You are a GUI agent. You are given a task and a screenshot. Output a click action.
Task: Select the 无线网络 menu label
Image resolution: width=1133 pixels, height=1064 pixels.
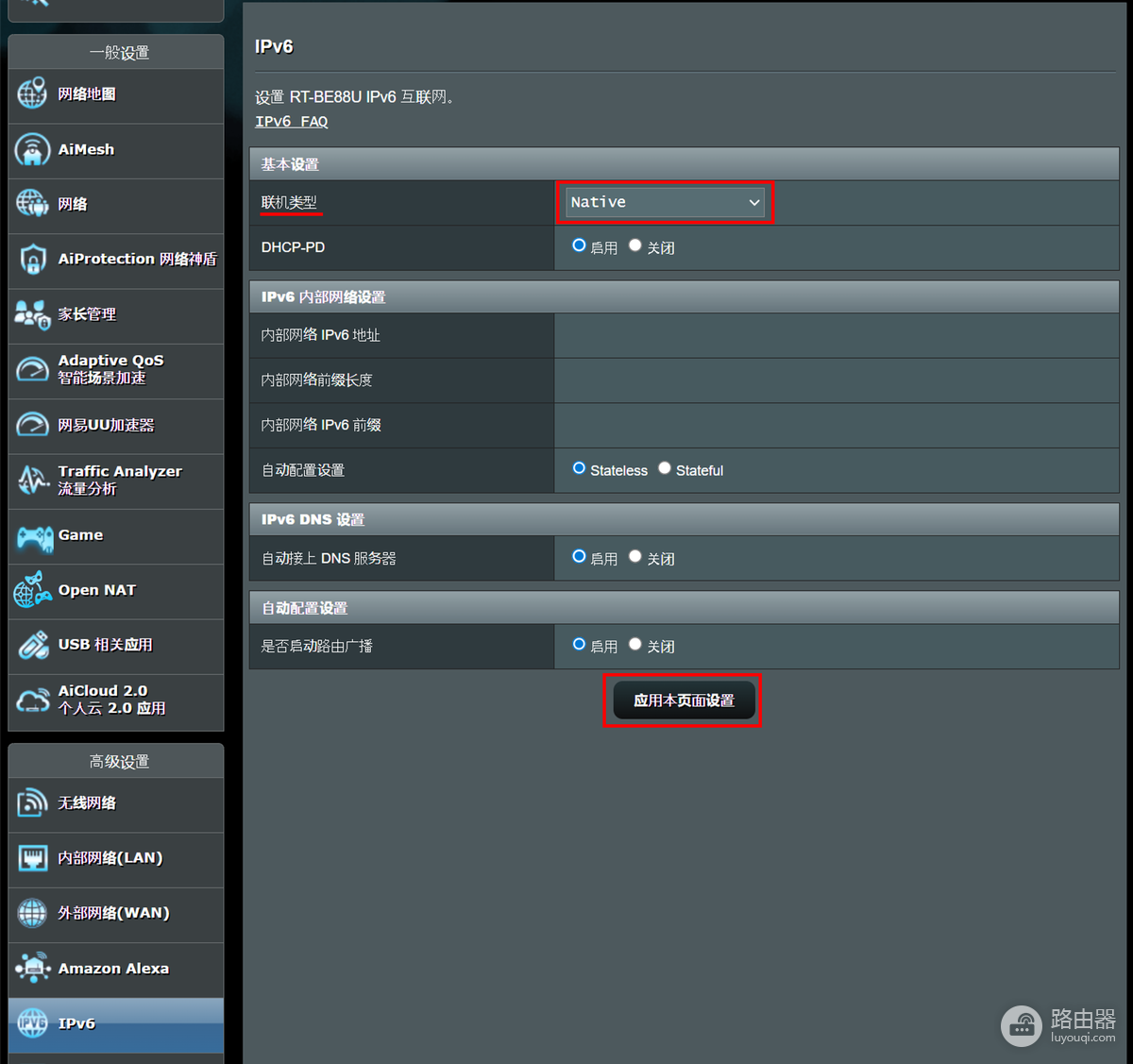click(87, 803)
